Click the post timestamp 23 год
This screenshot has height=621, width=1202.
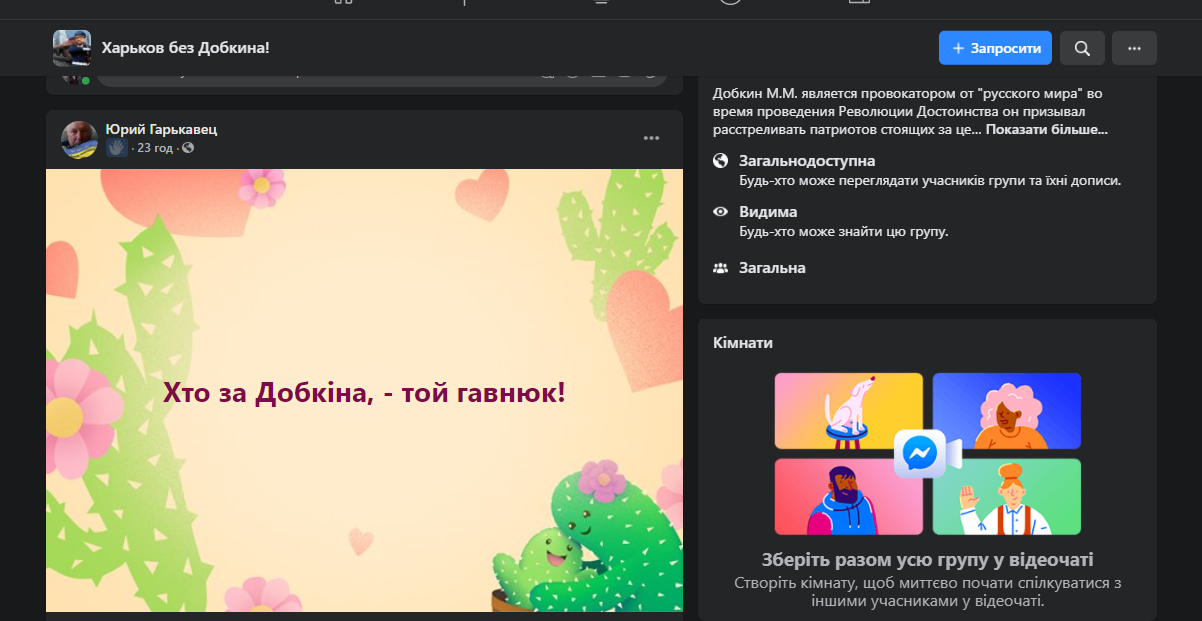[x=156, y=148]
